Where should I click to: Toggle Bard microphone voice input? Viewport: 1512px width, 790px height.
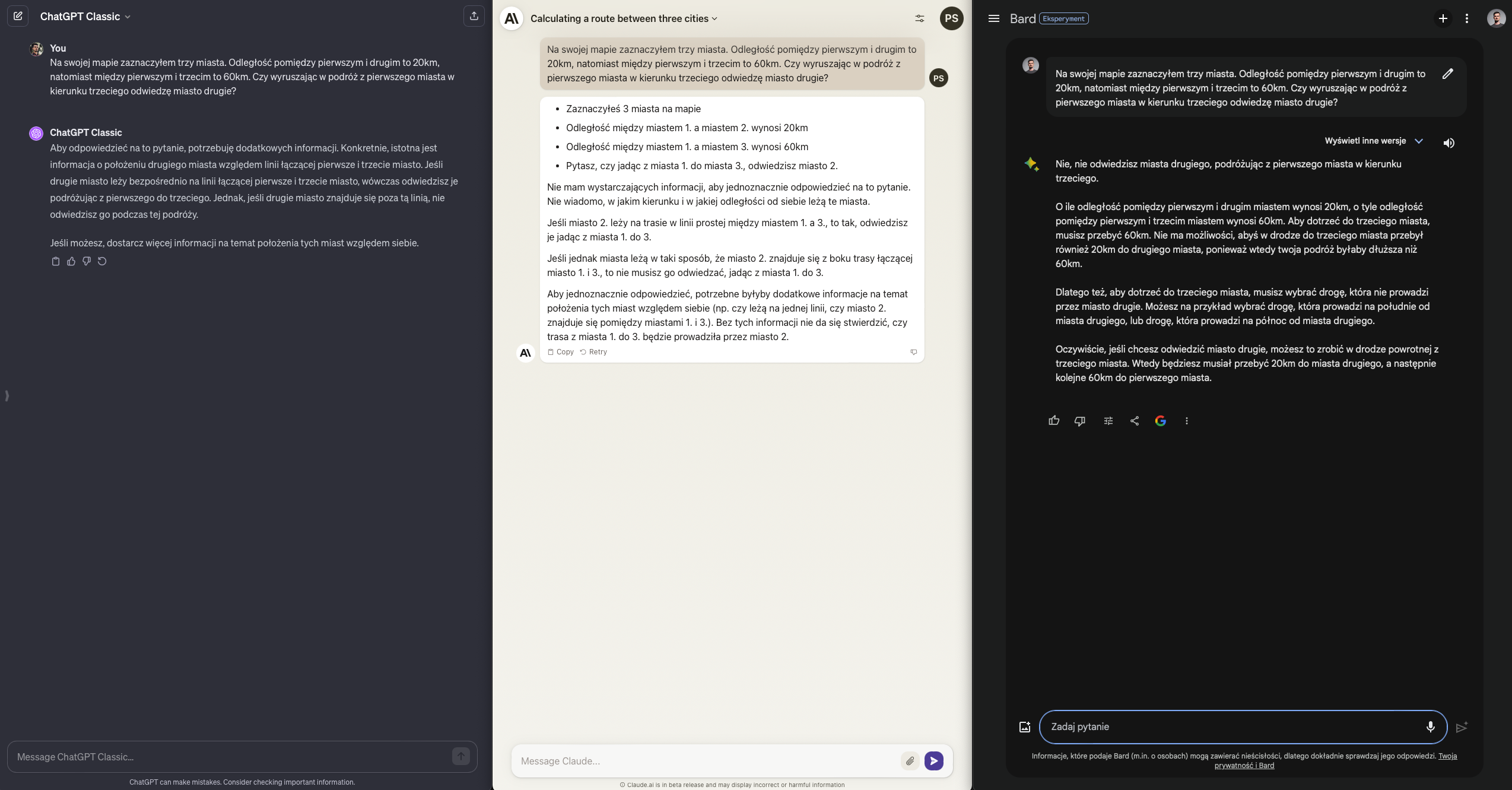(1430, 727)
